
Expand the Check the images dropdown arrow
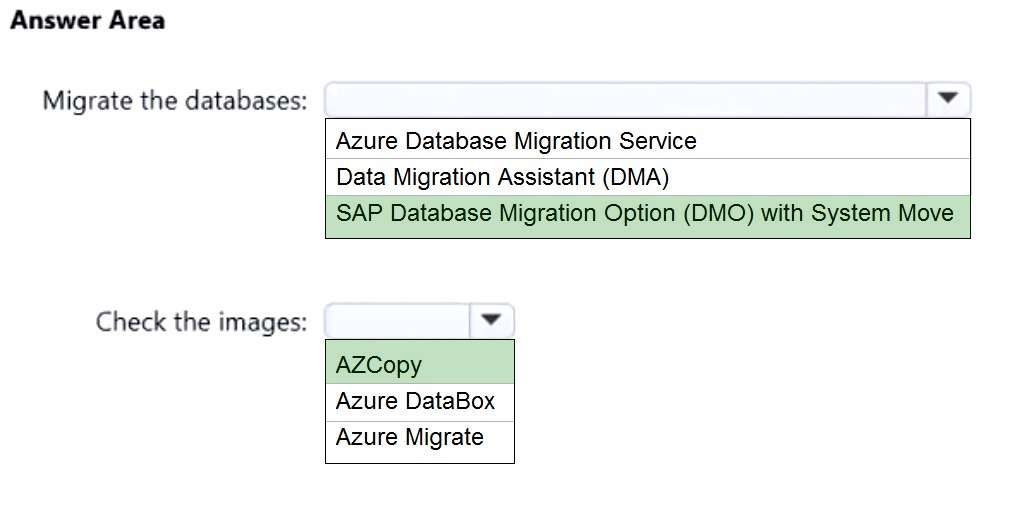tap(491, 321)
